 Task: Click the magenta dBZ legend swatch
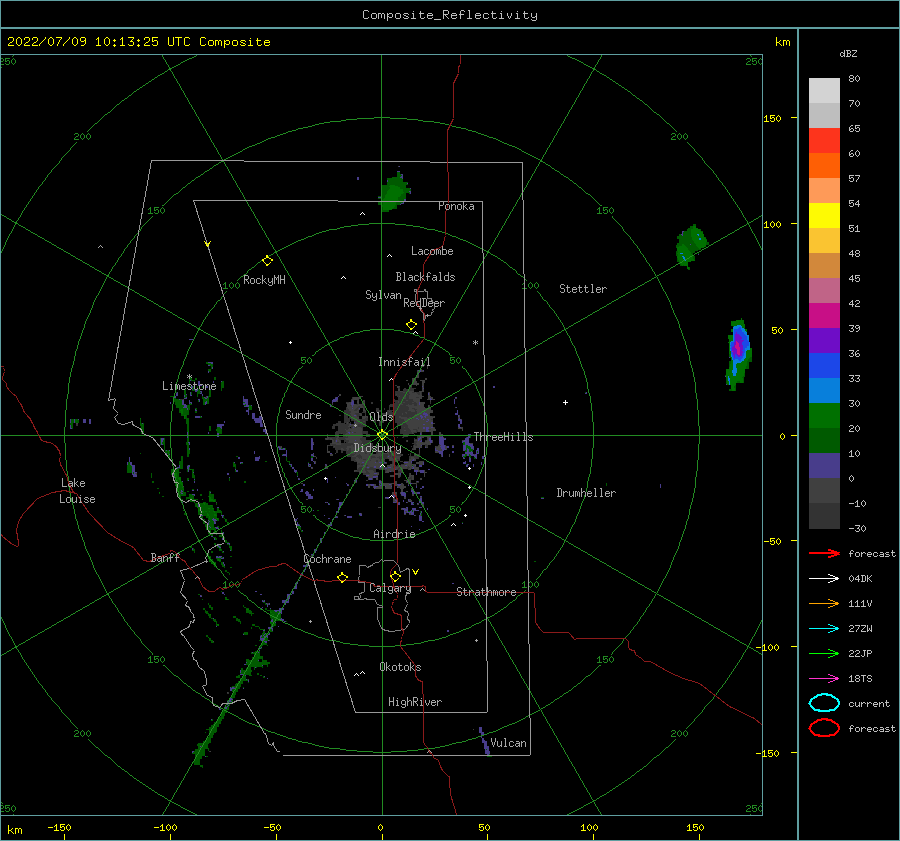[x=824, y=316]
